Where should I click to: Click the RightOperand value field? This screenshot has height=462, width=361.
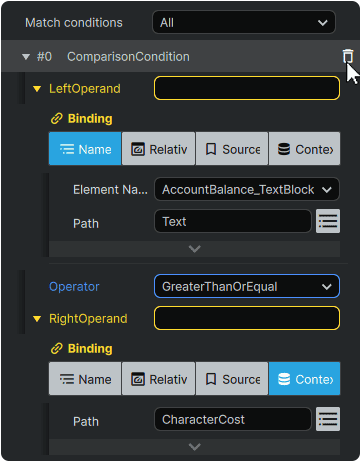(x=247, y=318)
